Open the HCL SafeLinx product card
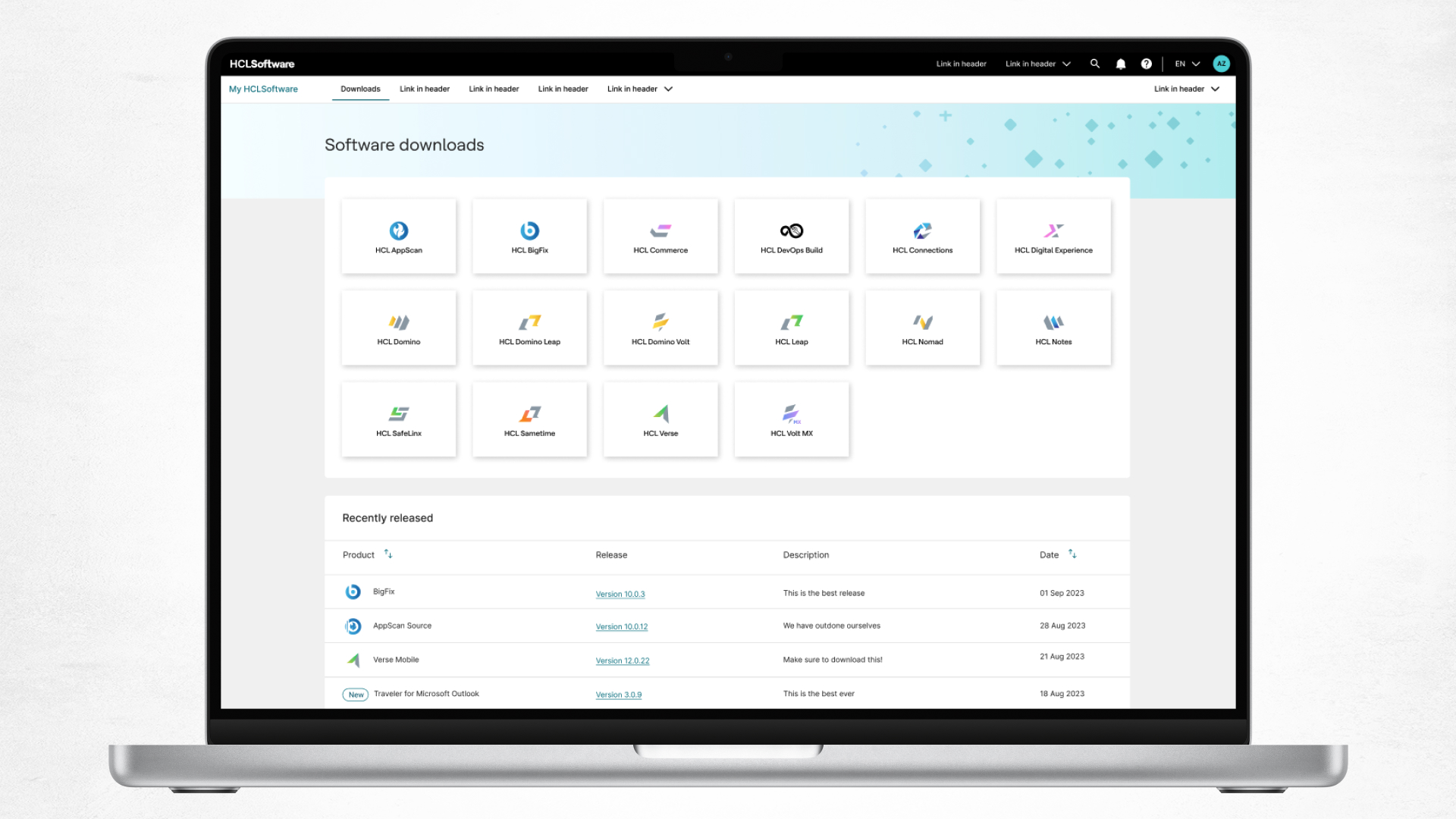The height and width of the screenshot is (819, 1456). tap(399, 419)
